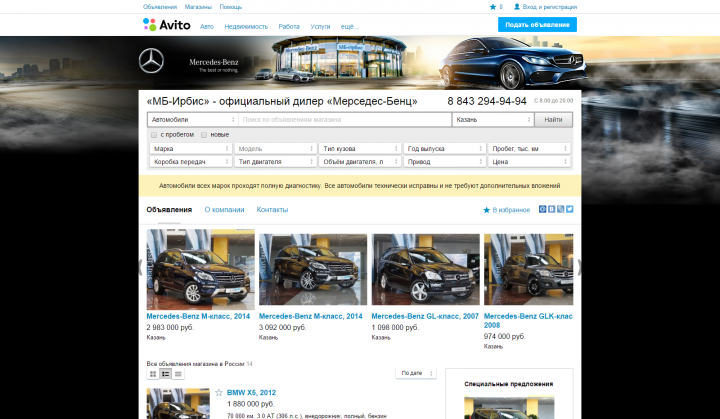Click phone number 8 843 294-94-94
The height and width of the screenshot is (419, 720).
487,102
